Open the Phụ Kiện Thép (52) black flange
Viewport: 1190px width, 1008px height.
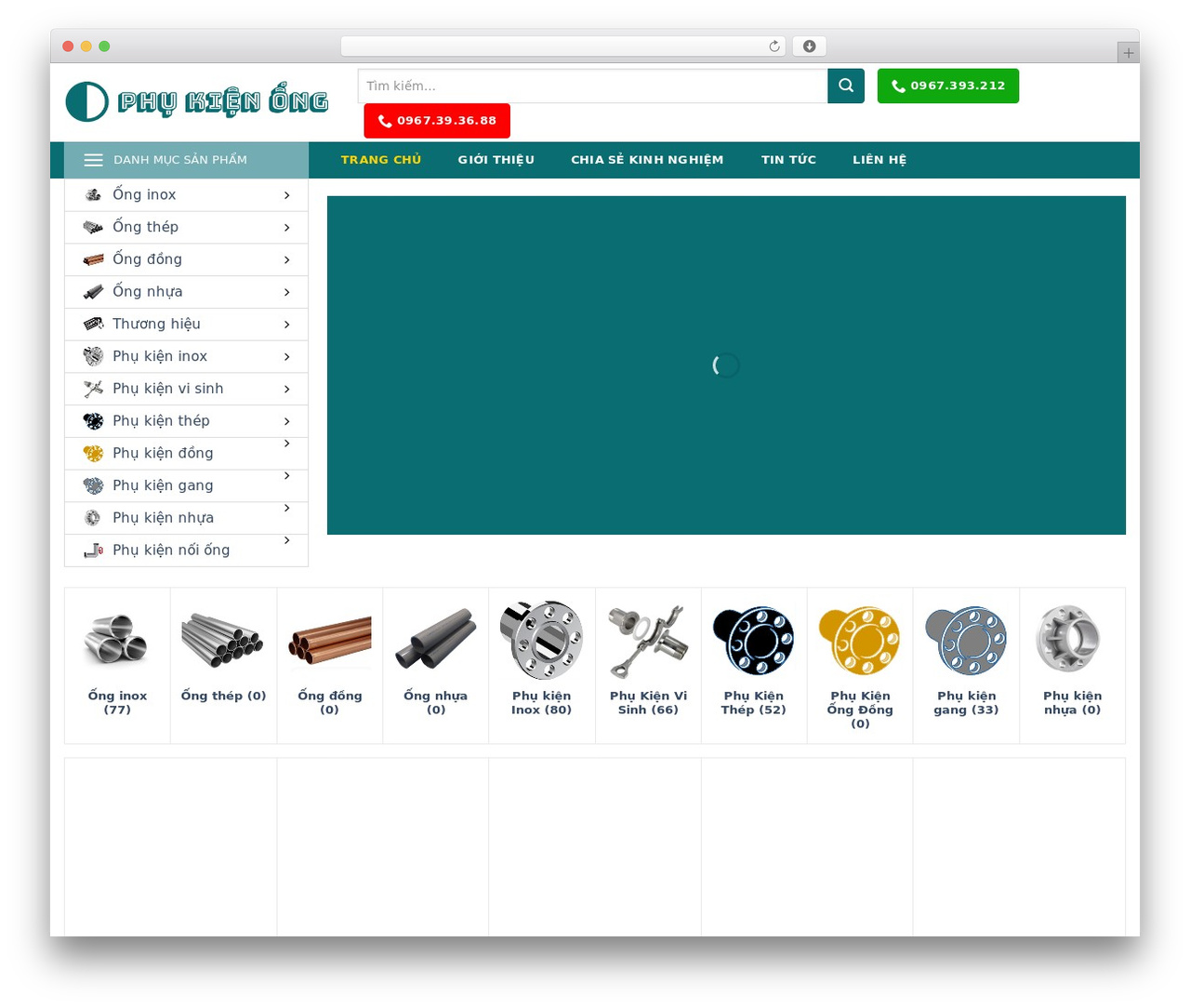754,640
